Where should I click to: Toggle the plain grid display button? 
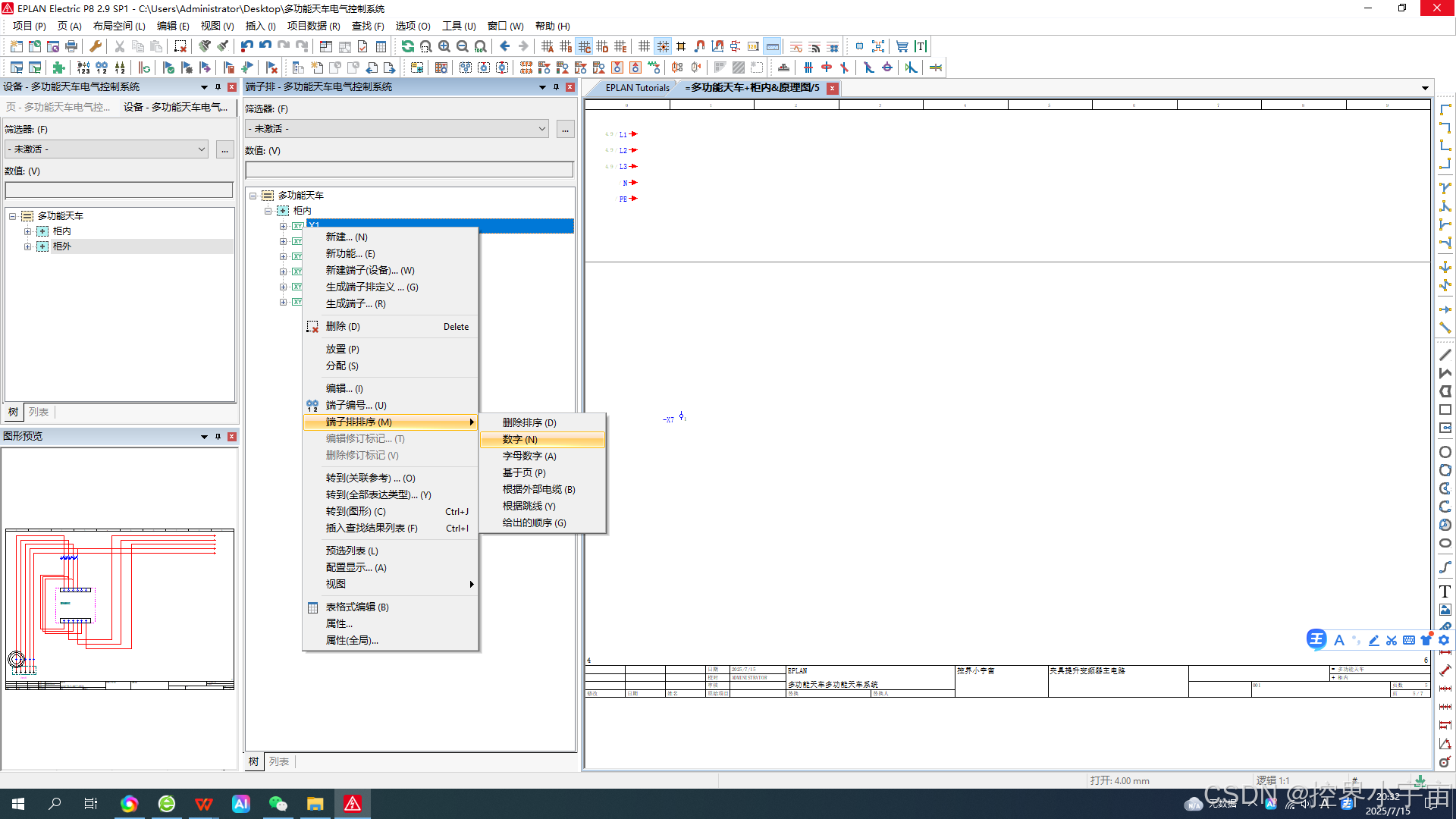click(645, 46)
